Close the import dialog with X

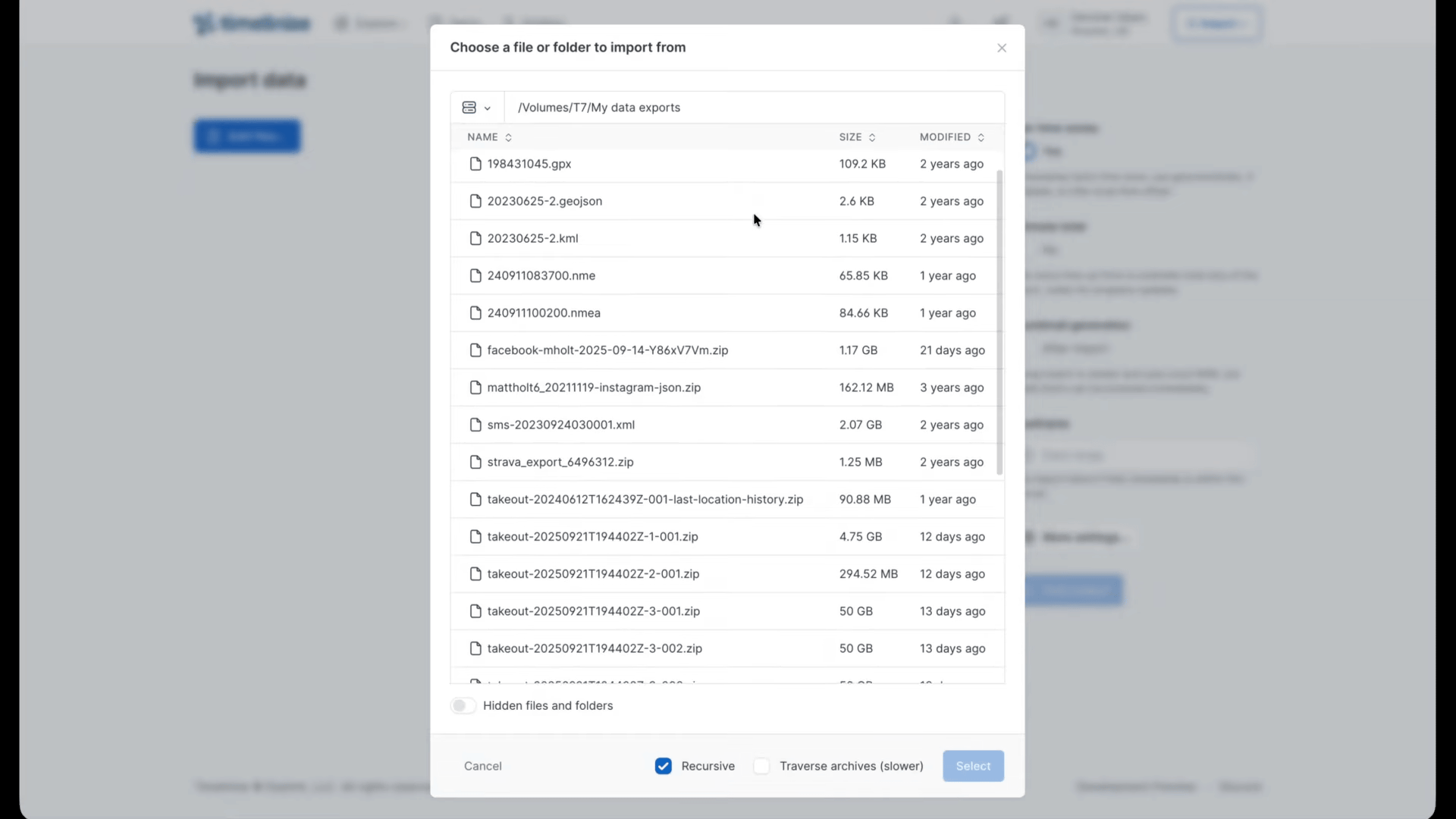[1002, 48]
